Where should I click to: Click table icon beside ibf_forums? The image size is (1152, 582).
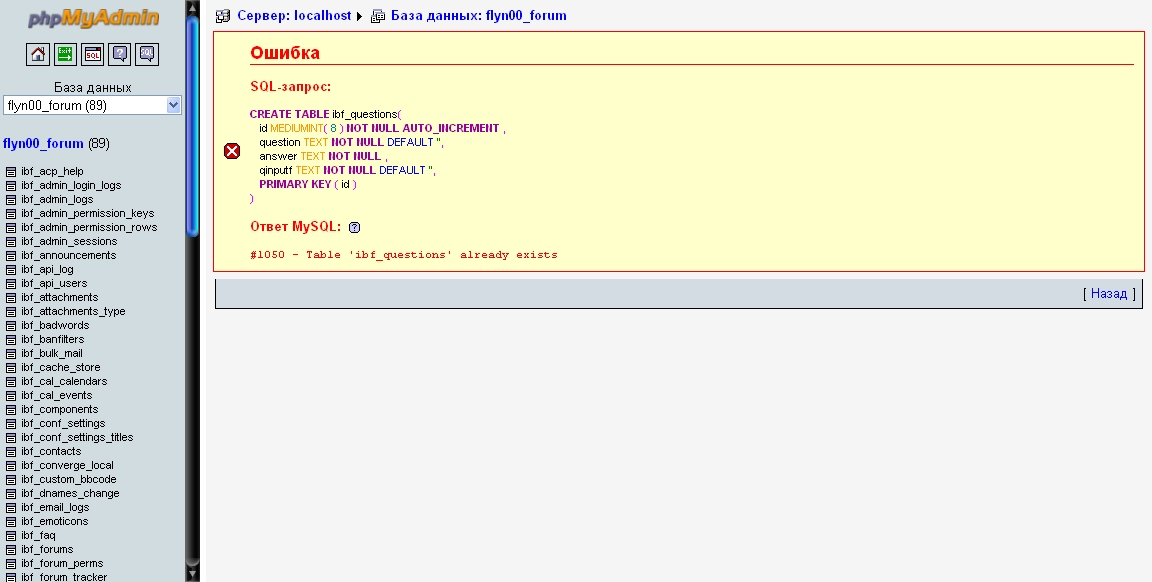[x=11, y=550]
